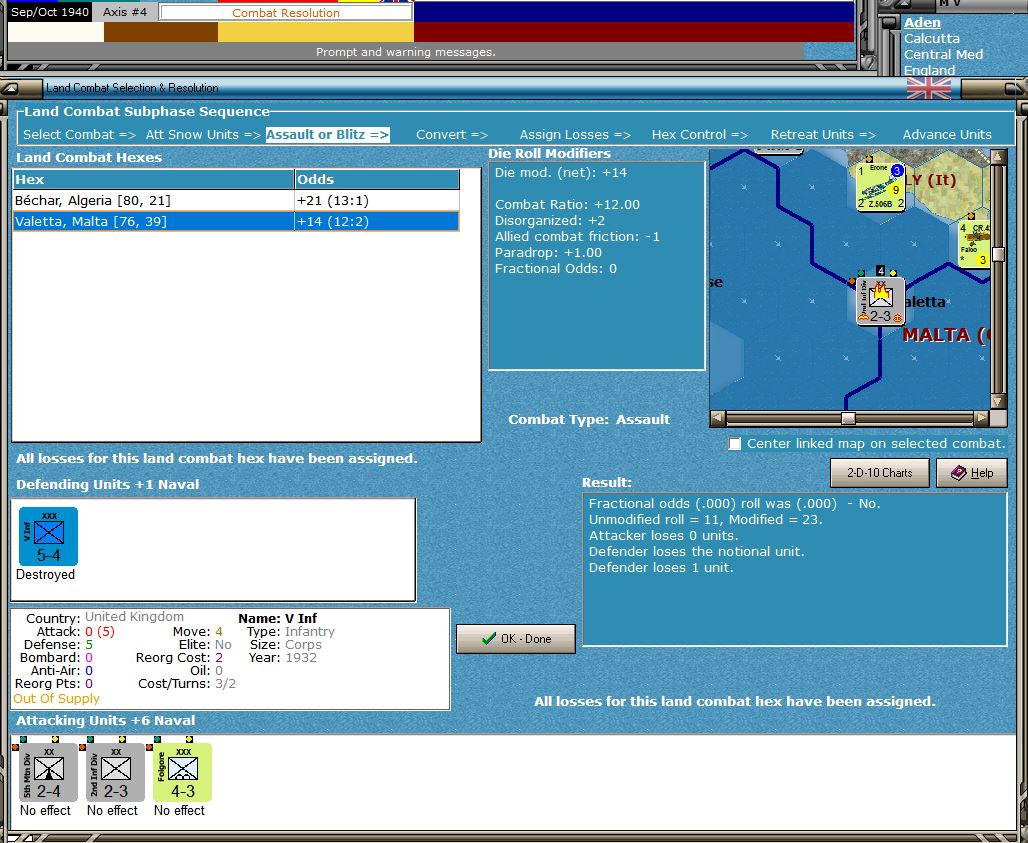Click the dark red color bar segment
This screenshot has height=843, width=1028.
click(x=633, y=32)
